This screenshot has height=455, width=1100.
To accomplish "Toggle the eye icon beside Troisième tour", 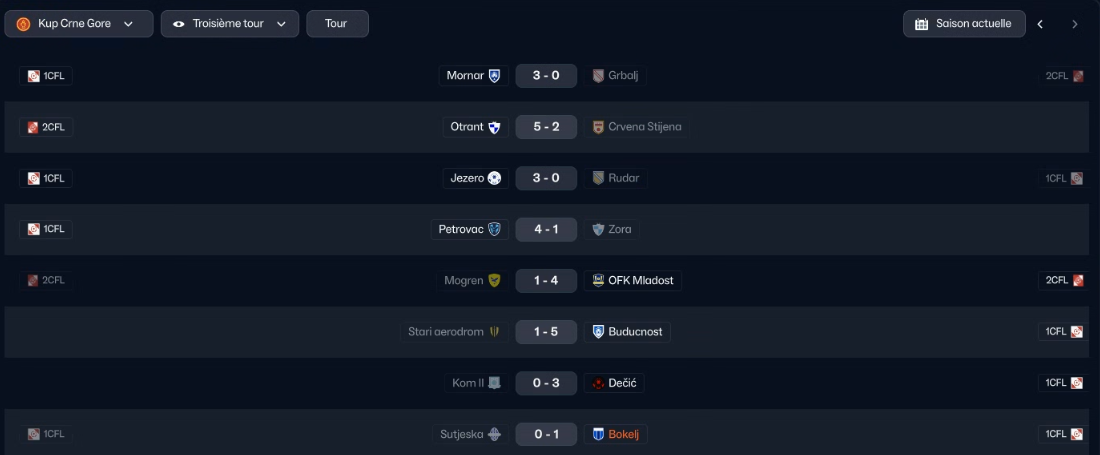I will point(179,24).
